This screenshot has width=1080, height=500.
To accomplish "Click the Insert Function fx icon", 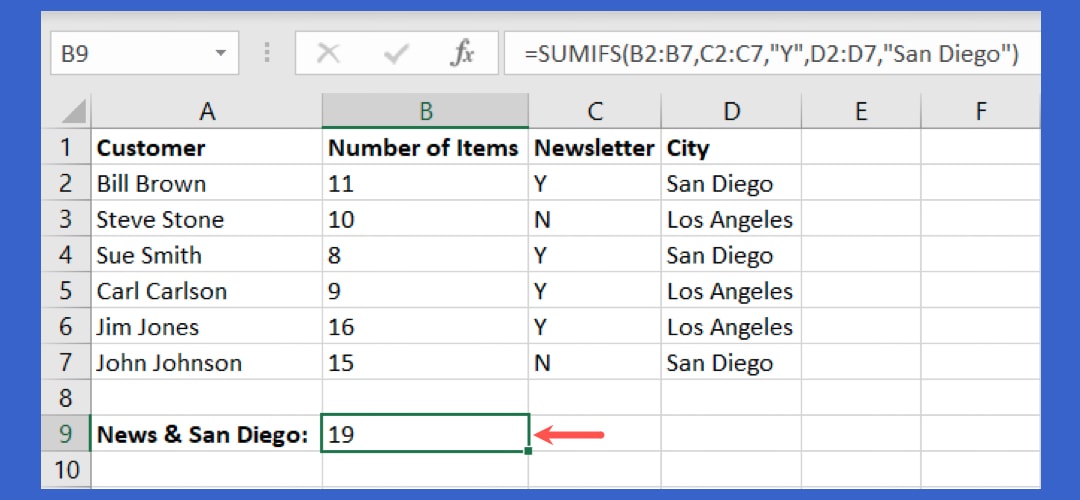I will 461,54.
